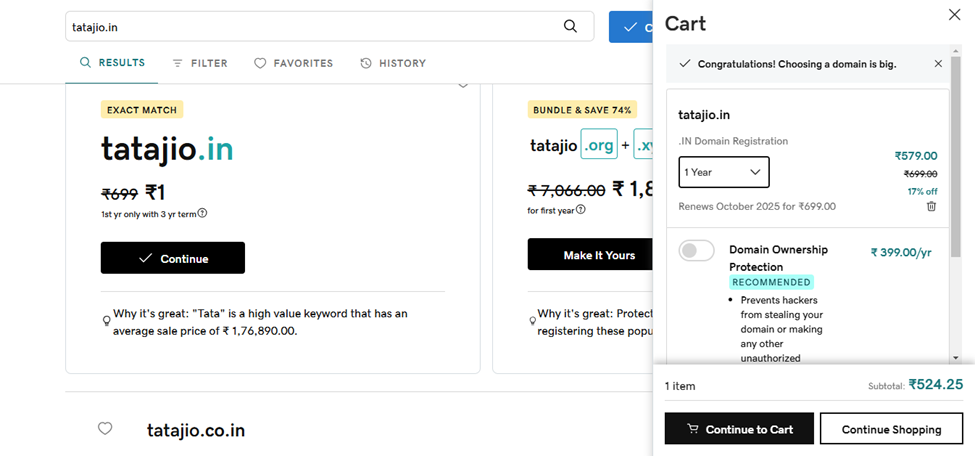
Task: Click Continue Shopping button
Action: pyautogui.click(x=891, y=429)
